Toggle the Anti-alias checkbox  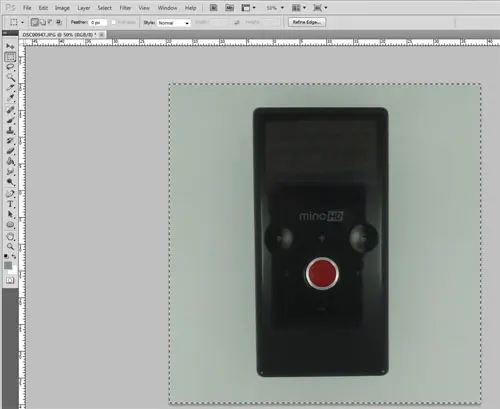(114, 22)
